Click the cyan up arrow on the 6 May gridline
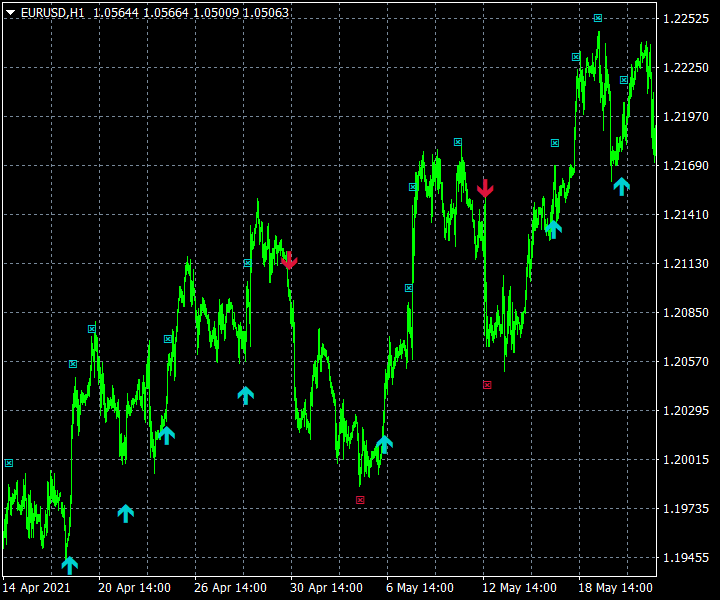 click(x=385, y=445)
